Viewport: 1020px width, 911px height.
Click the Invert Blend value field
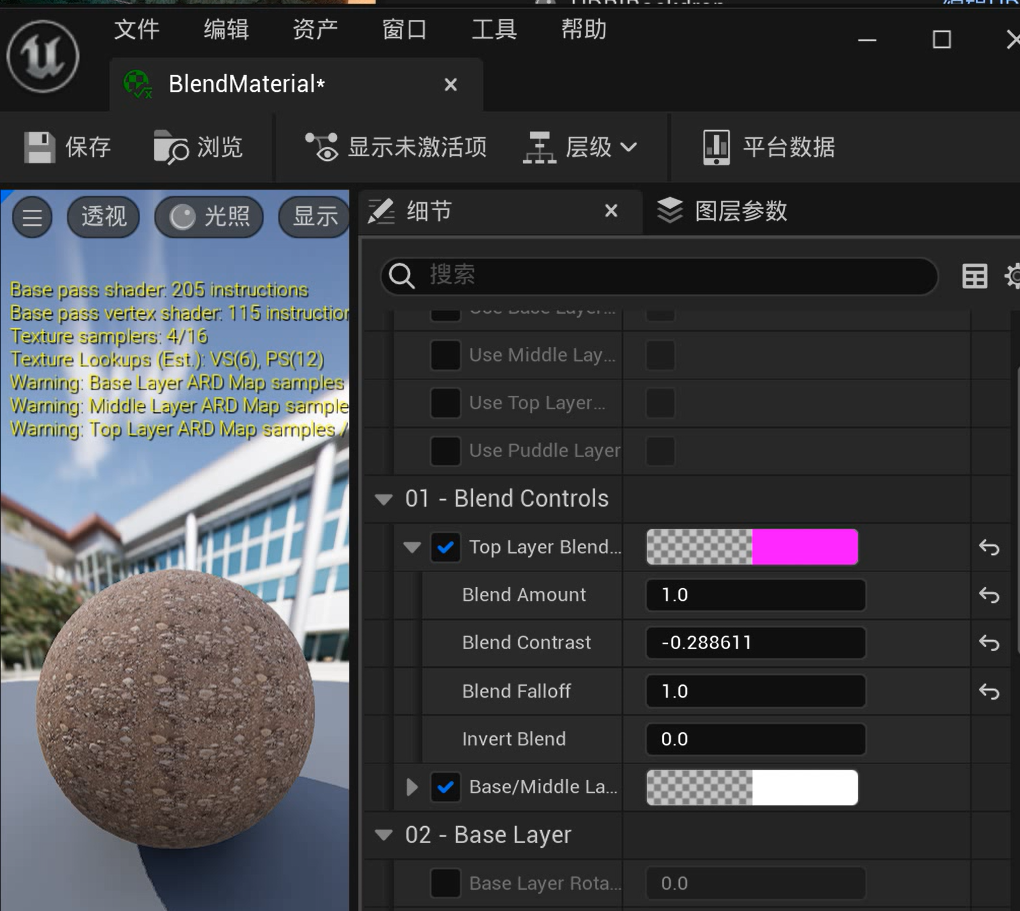[x=755, y=739]
